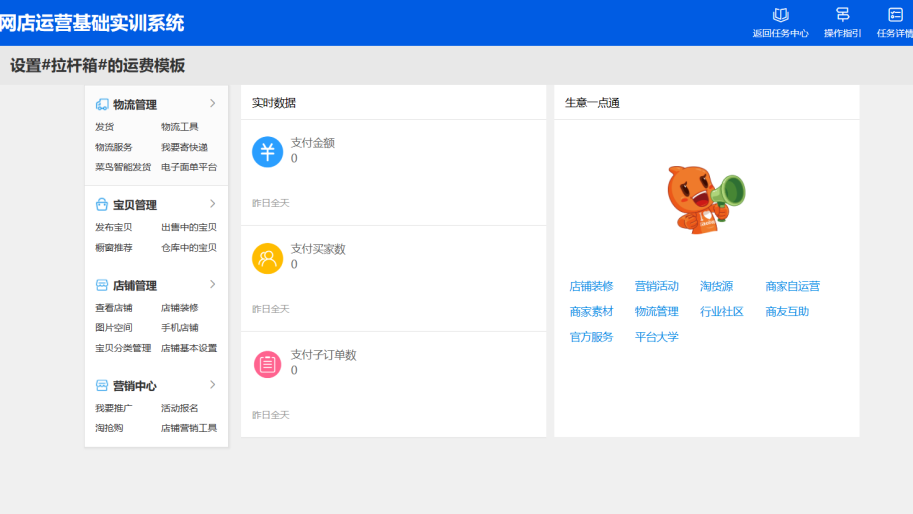This screenshot has height=514, width=913.
Task: Click the 返回任务中心 label
Action: [780, 33]
